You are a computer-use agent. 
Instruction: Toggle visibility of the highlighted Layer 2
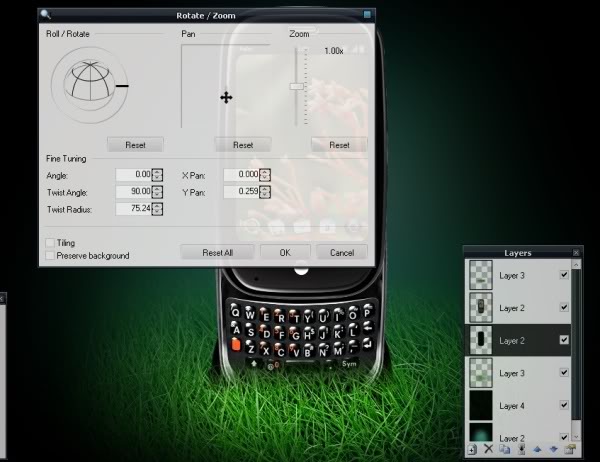pyautogui.click(x=564, y=340)
